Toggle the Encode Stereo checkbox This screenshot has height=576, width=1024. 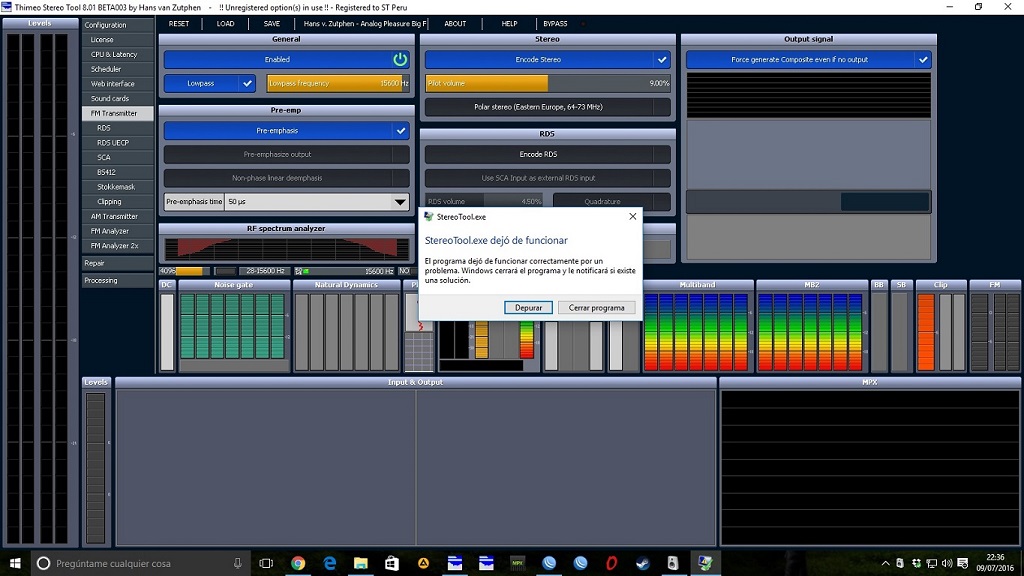point(662,59)
